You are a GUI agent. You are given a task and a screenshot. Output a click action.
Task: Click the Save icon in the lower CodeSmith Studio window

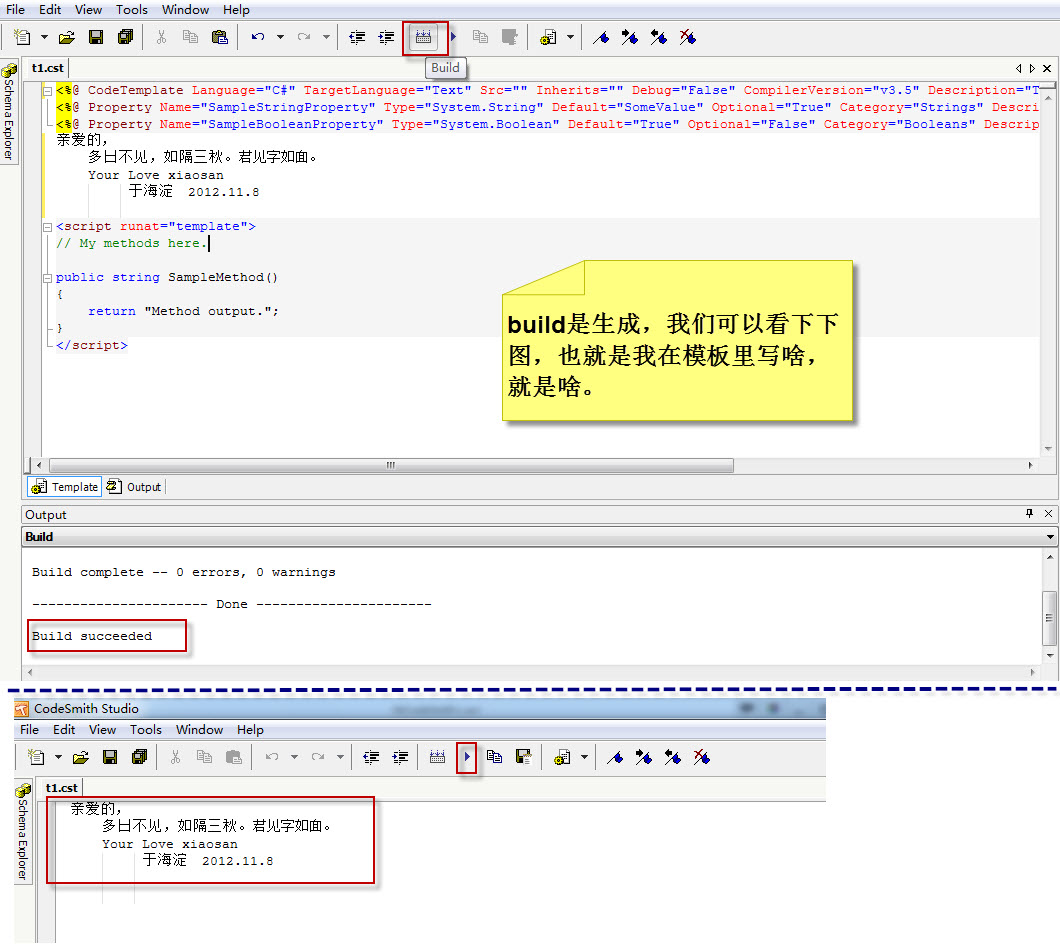[x=110, y=757]
